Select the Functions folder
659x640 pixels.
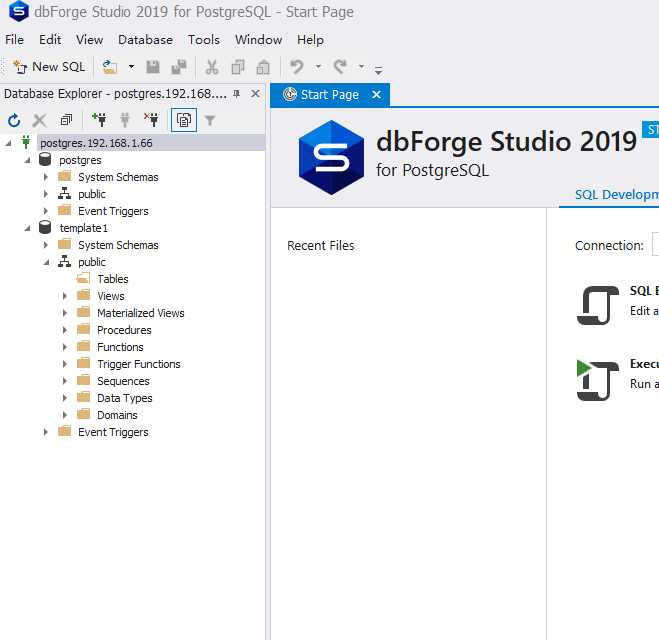tap(120, 347)
